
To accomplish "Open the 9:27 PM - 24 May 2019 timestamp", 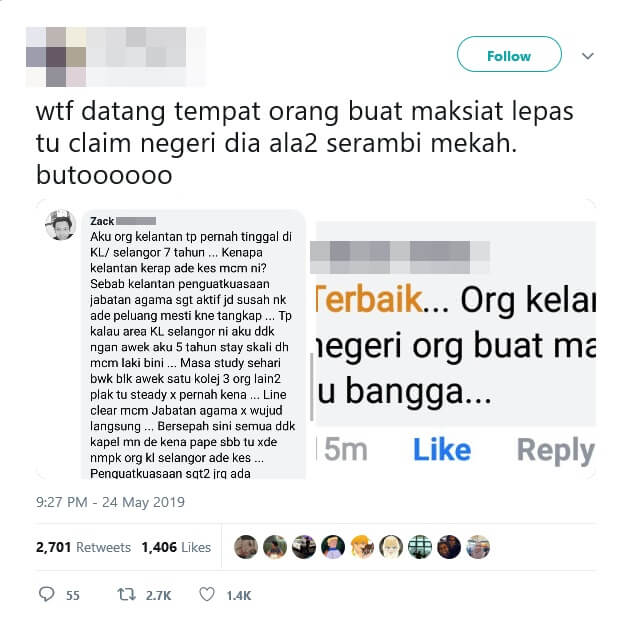I will click(110, 502).
